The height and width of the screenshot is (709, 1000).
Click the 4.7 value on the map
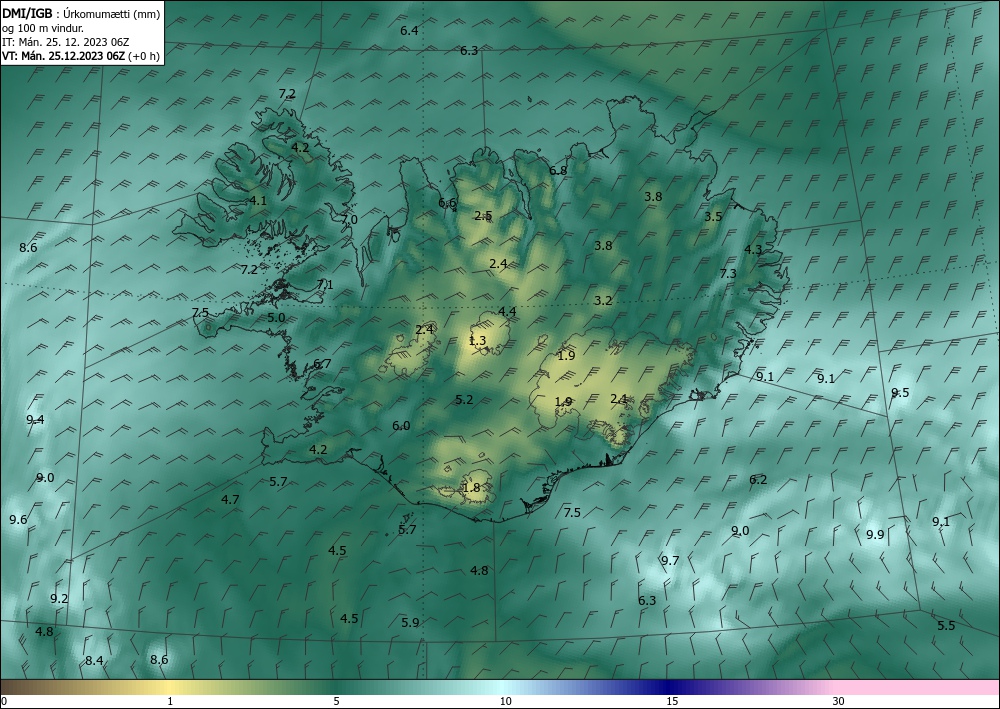click(x=230, y=499)
